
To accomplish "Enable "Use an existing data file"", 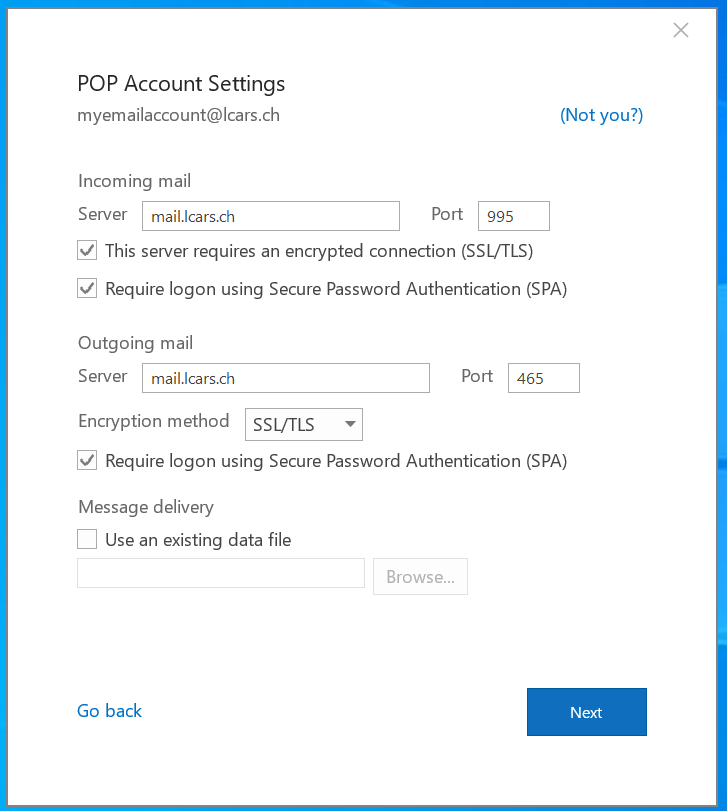I will [88, 540].
